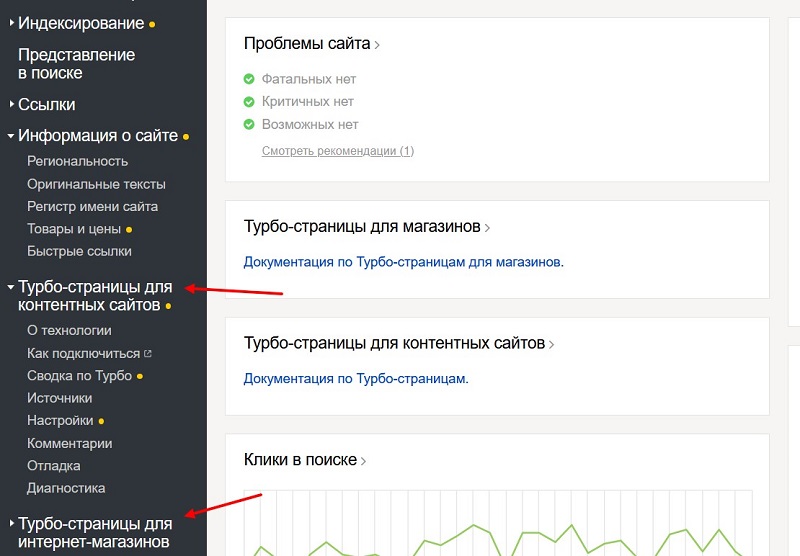The height and width of the screenshot is (556, 800).
Task: Open Комментарии in sidebar
Action: coord(69,444)
